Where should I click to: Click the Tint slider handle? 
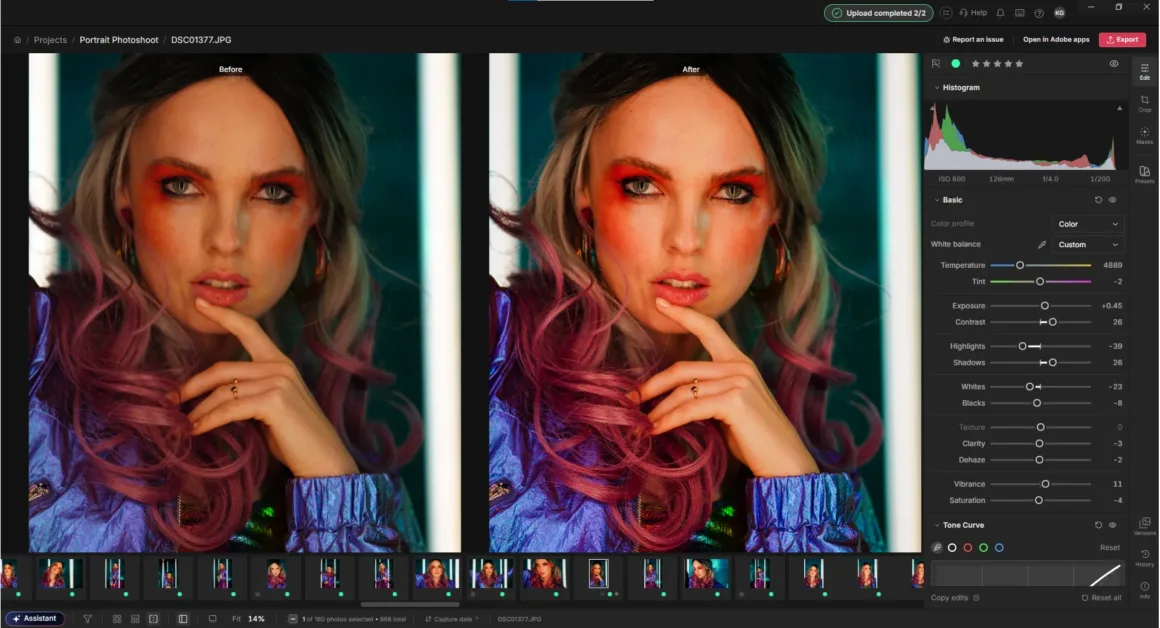click(1039, 282)
